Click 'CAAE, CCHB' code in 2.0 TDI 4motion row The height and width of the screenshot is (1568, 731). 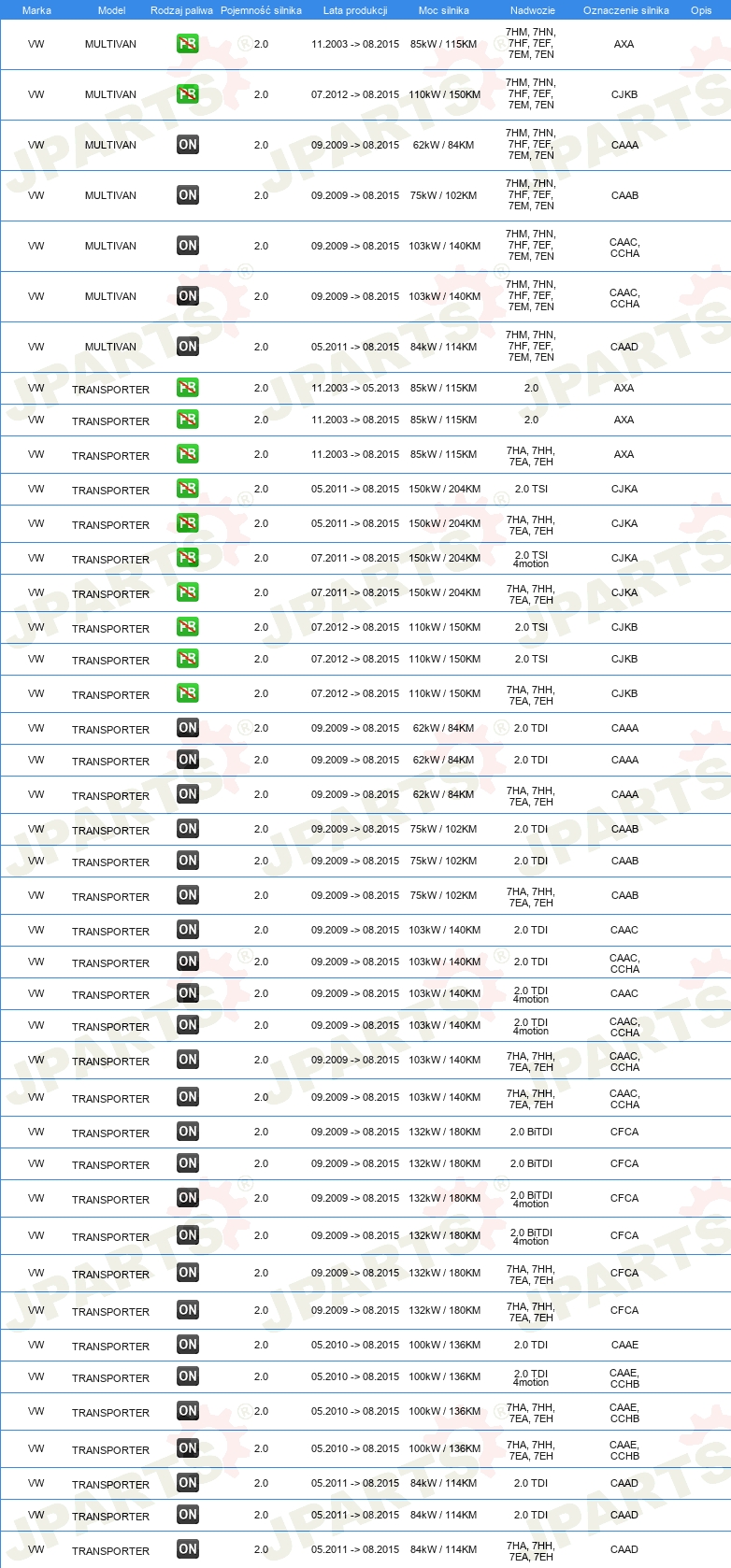[x=624, y=1377]
